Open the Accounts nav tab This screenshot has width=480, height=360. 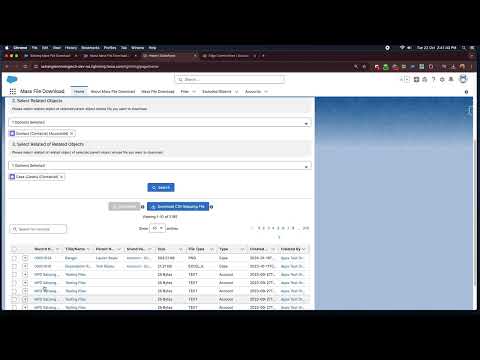pos(253,91)
